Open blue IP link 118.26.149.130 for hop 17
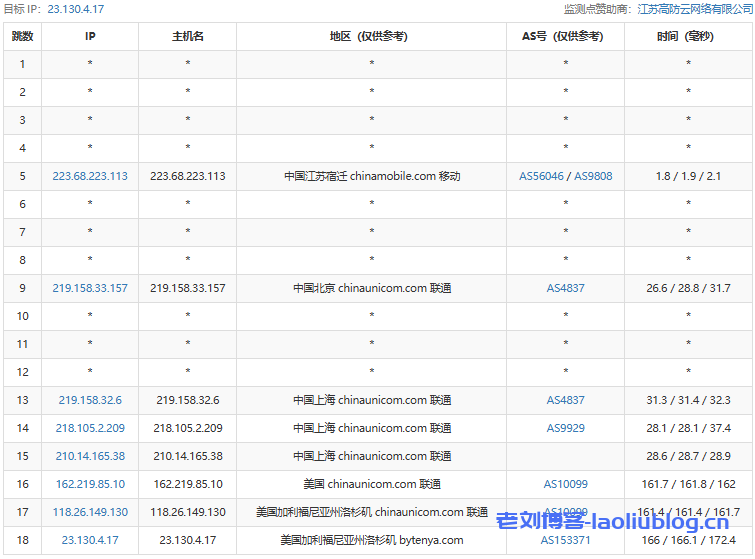Screen dimensions: 755x559 pos(90,512)
